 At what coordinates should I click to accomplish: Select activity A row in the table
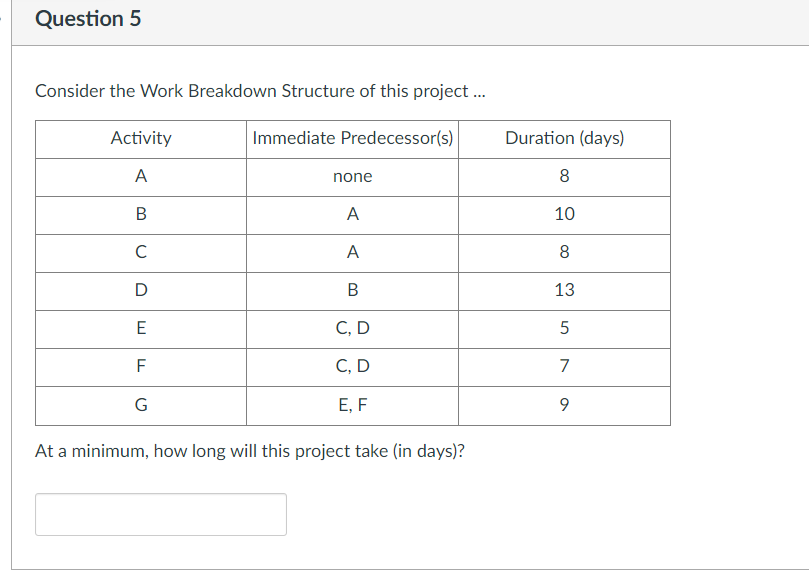pyautogui.click(x=140, y=177)
